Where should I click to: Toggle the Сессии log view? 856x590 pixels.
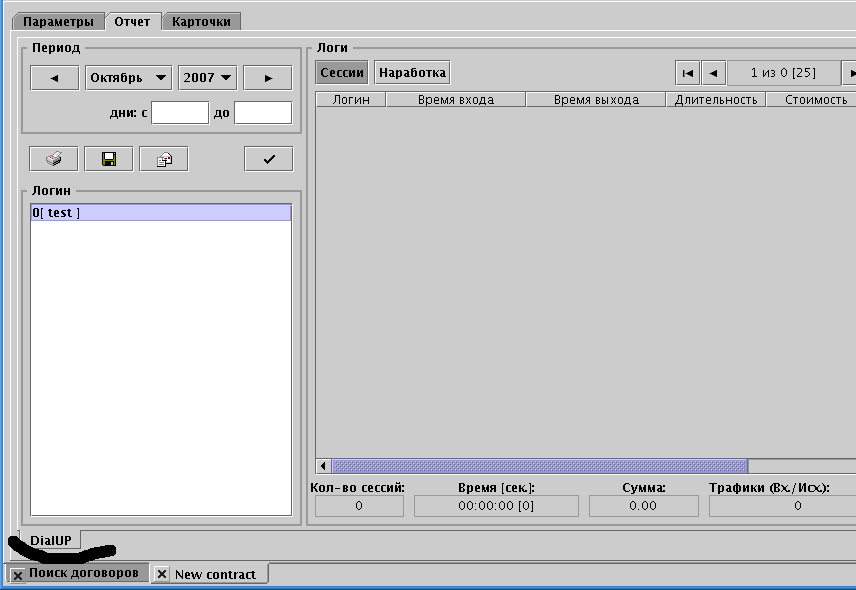pyautogui.click(x=342, y=73)
